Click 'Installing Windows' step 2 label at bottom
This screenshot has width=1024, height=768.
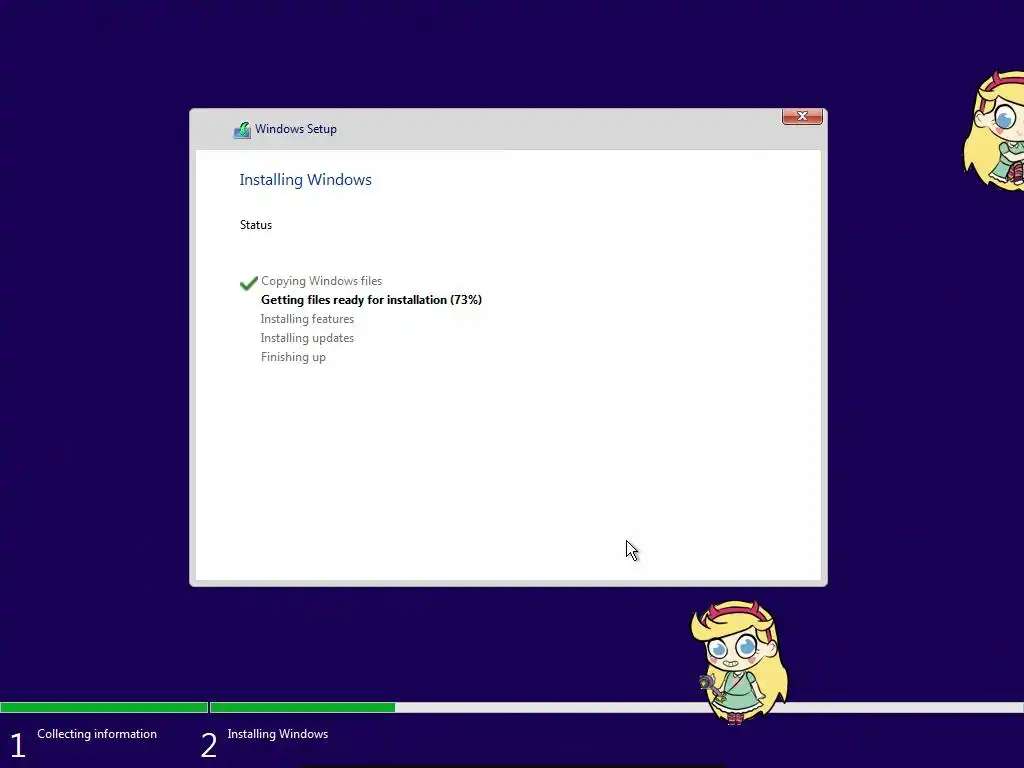click(278, 734)
